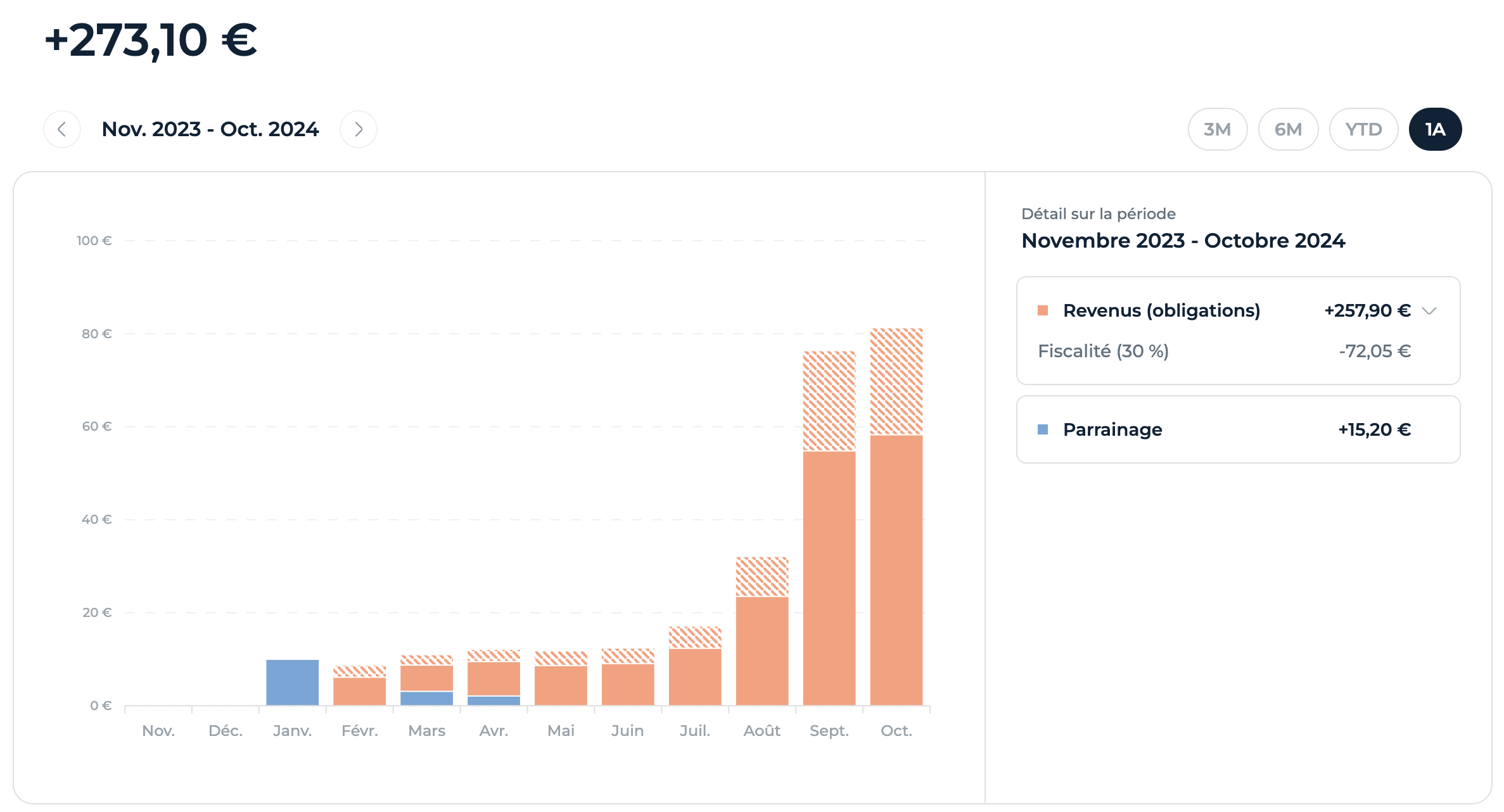Select the 3M time range

1217,129
